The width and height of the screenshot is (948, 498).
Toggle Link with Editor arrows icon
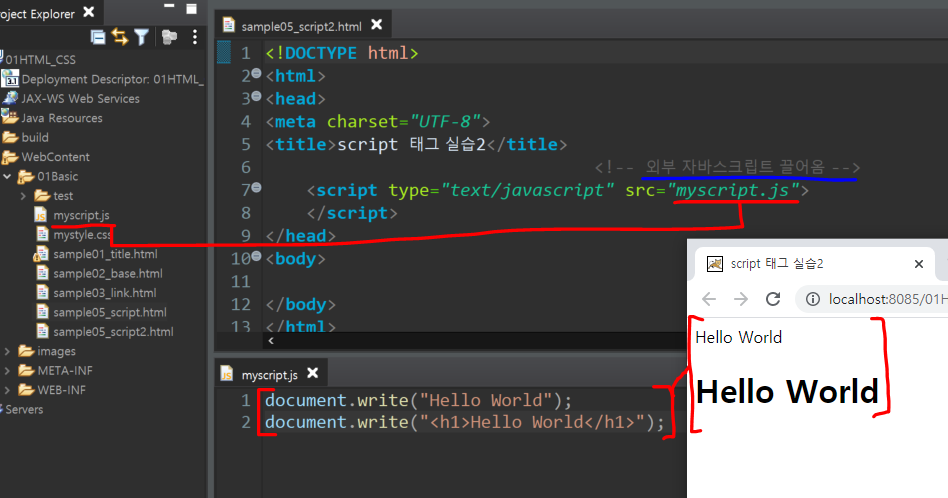(120, 37)
